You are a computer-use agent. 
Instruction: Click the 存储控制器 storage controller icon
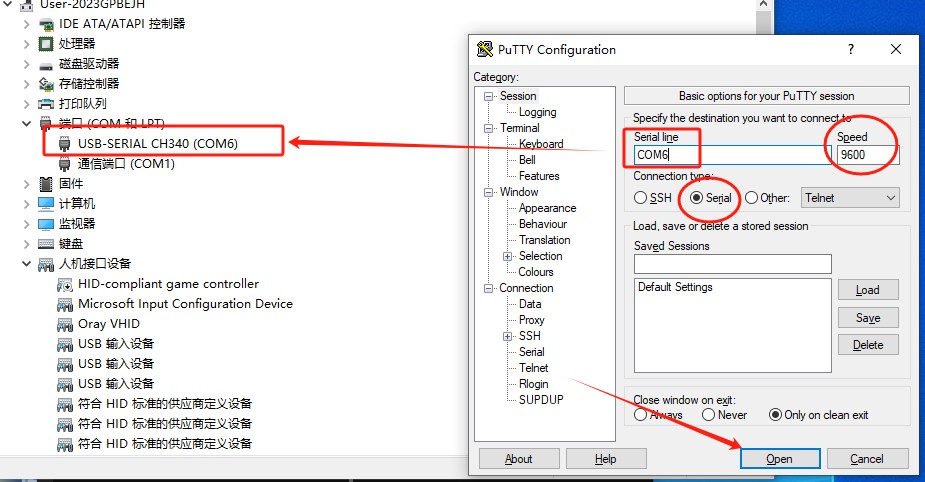pos(46,84)
